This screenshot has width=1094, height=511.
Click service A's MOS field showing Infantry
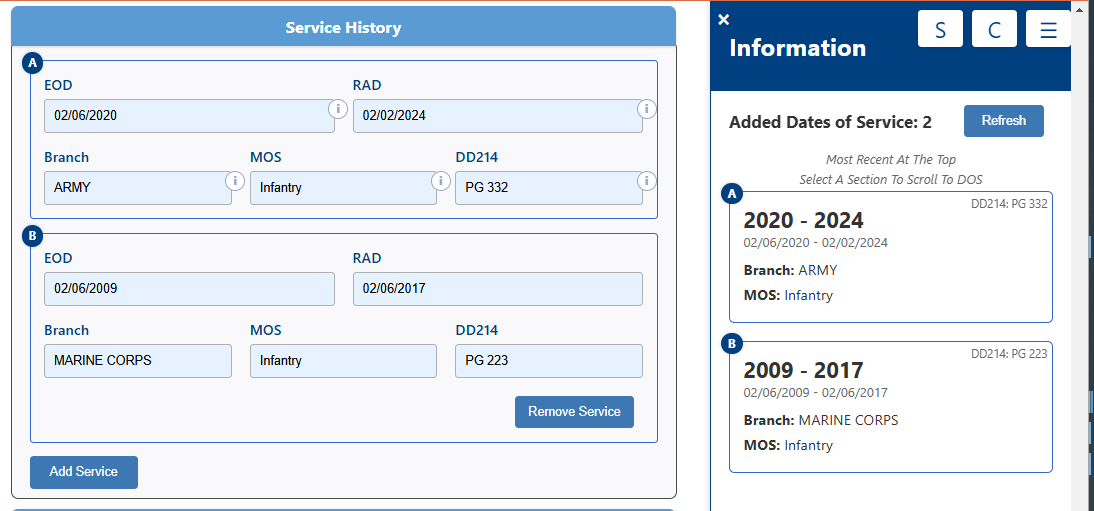[343, 188]
